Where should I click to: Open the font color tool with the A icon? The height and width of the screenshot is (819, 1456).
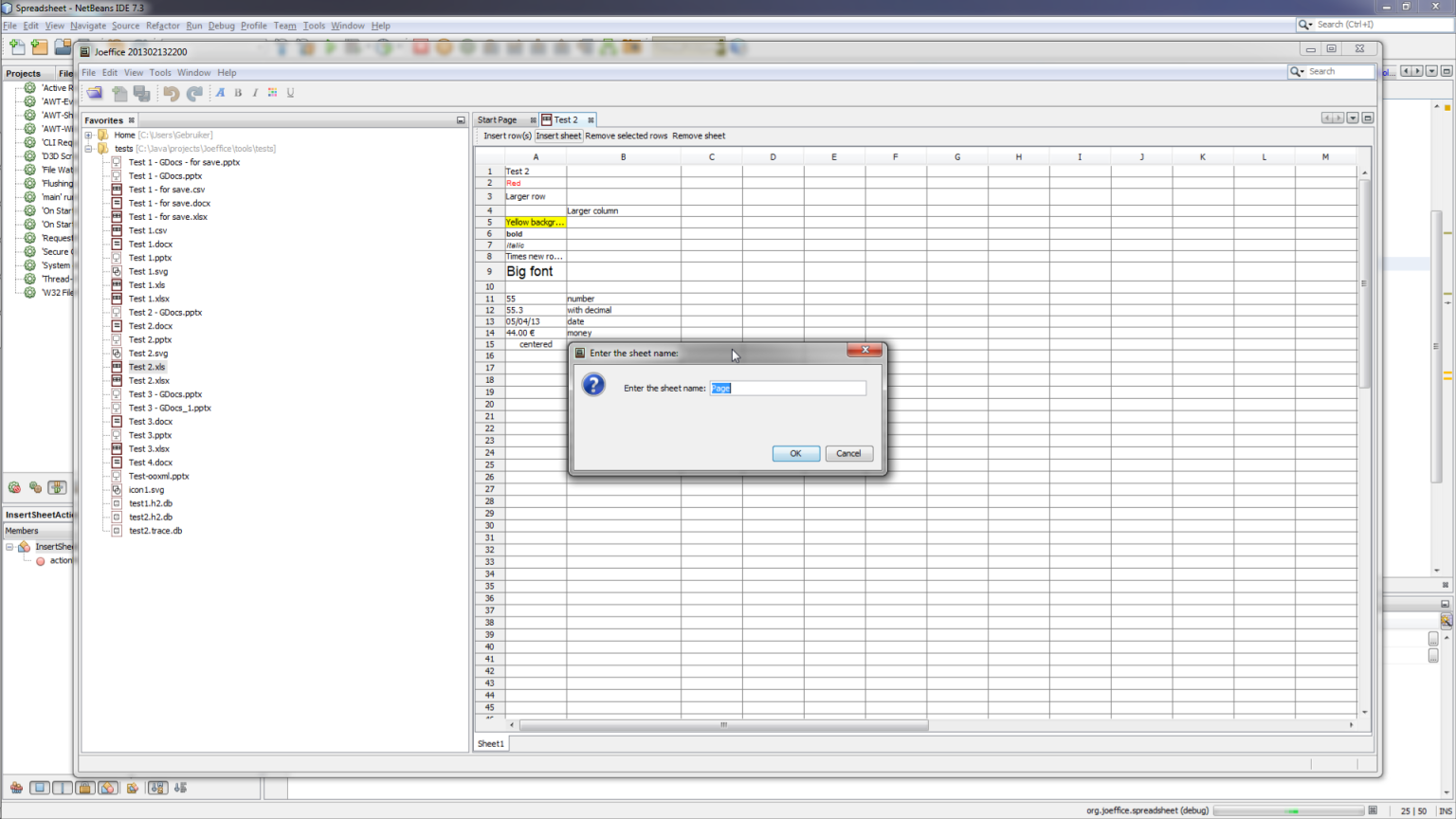pos(221,93)
